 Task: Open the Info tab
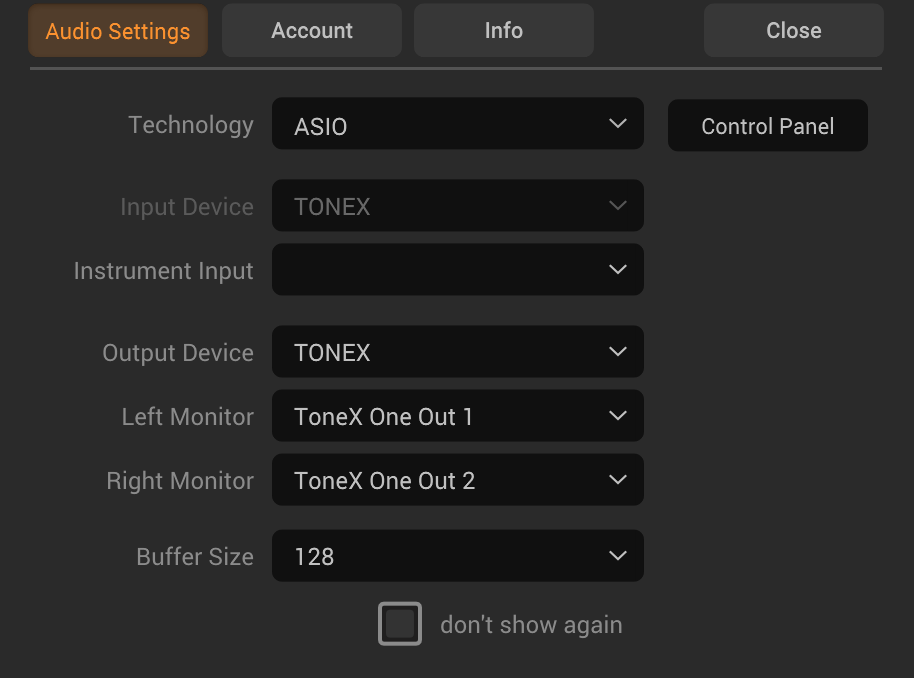504,31
